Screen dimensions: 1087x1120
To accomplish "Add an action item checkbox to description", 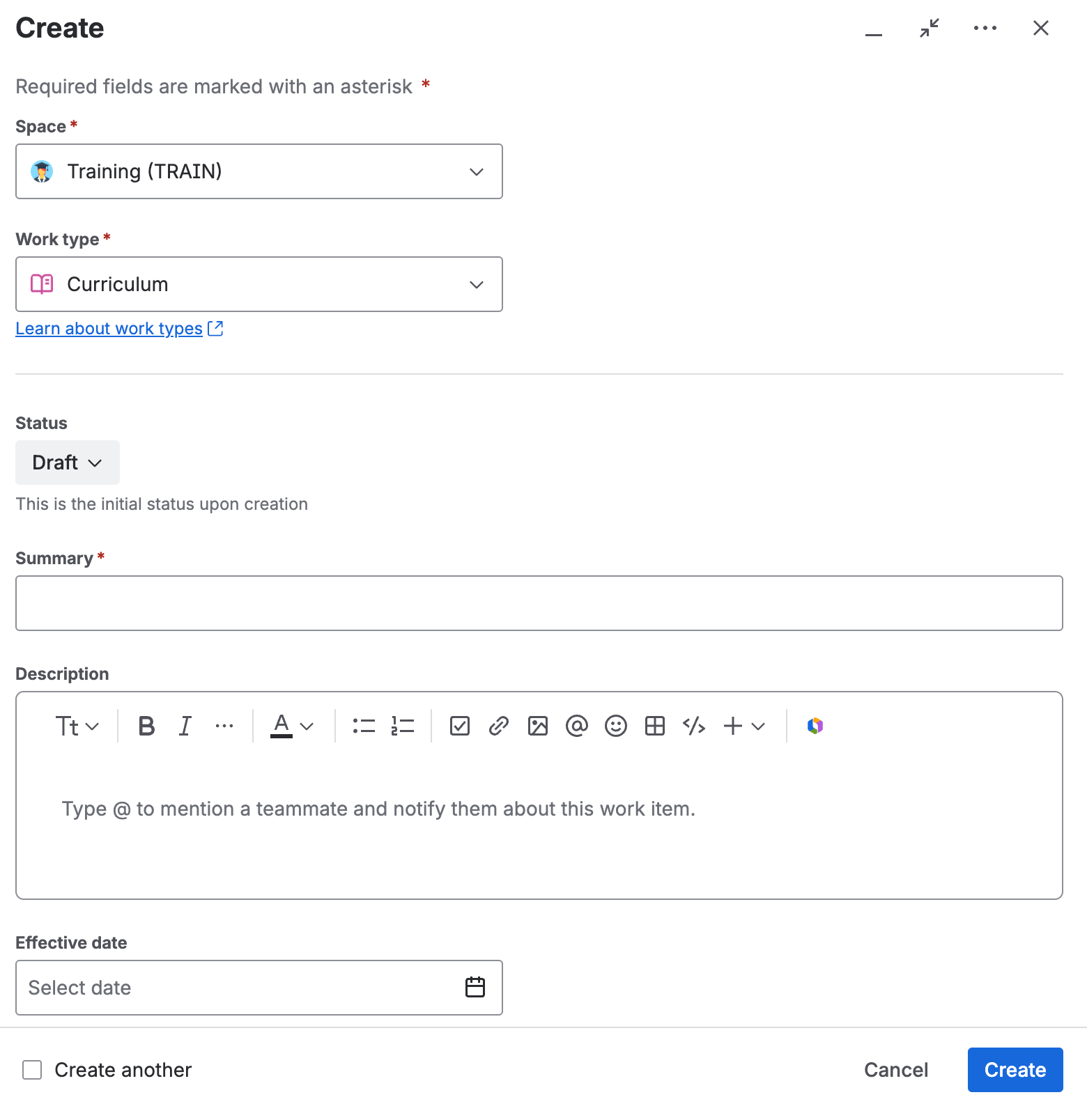I will click(460, 726).
